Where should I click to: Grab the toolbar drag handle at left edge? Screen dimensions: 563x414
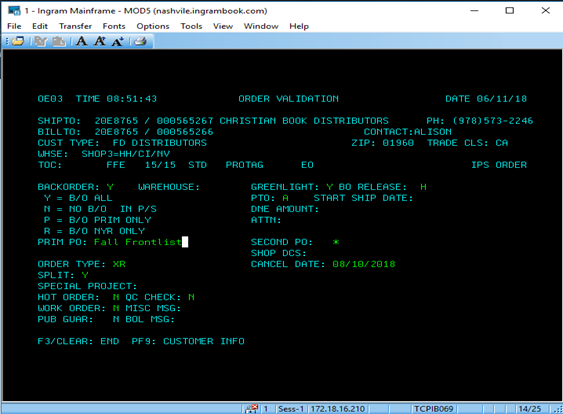tap(6, 42)
